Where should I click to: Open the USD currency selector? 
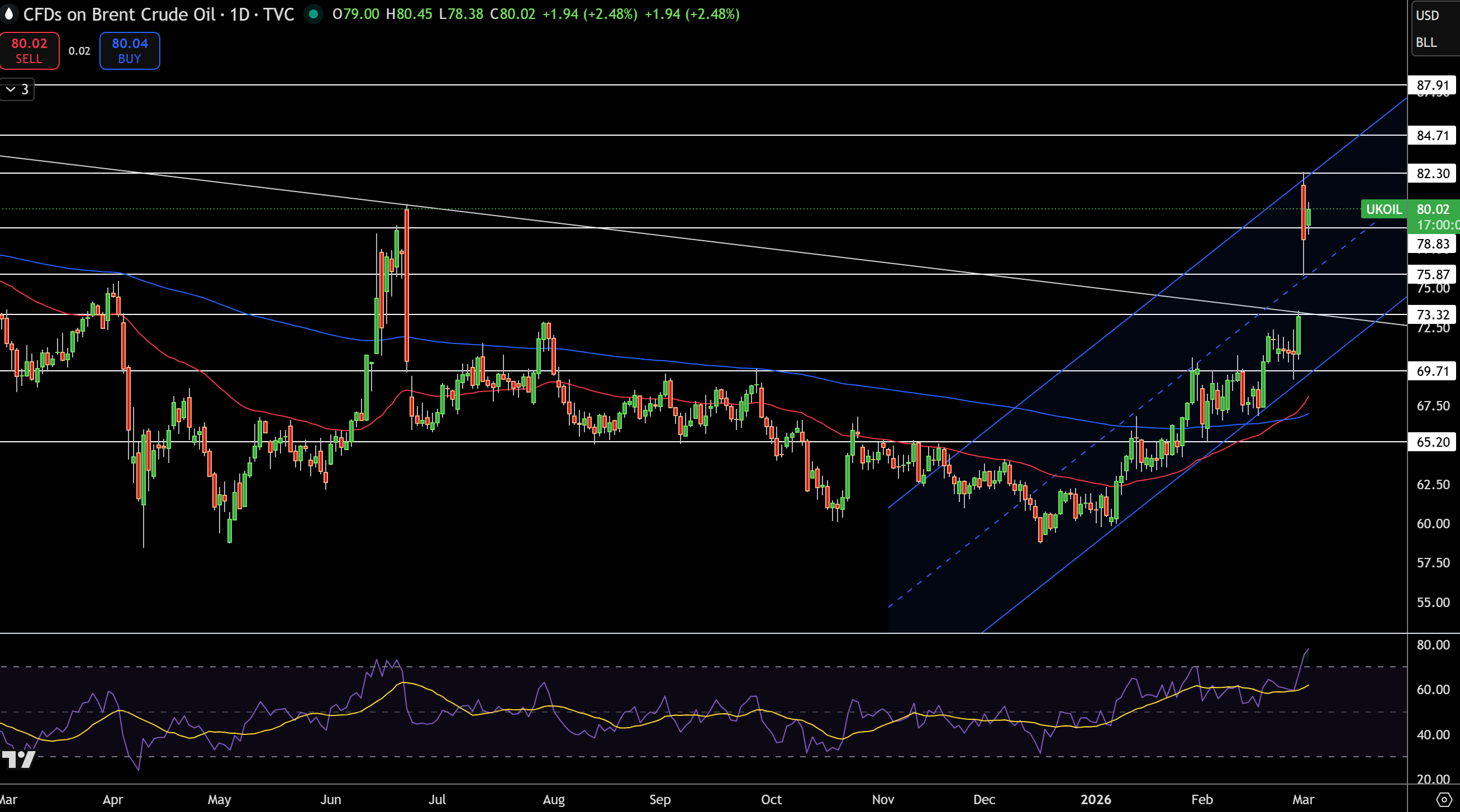pyautogui.click(x=1428, y=15)
